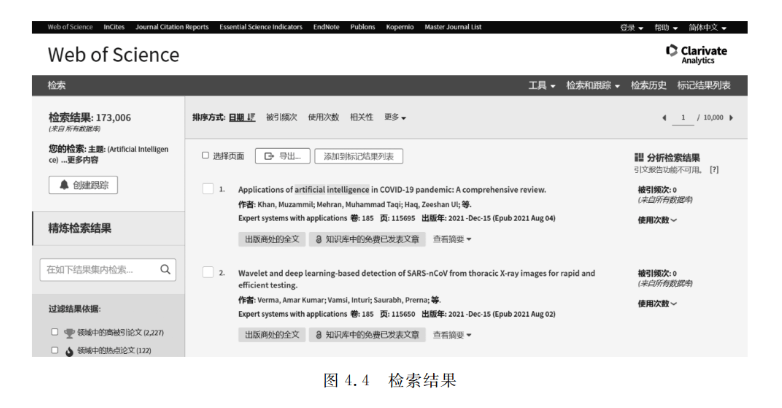Click the 分析检索结果 bar chart icon

click(639, 158)
